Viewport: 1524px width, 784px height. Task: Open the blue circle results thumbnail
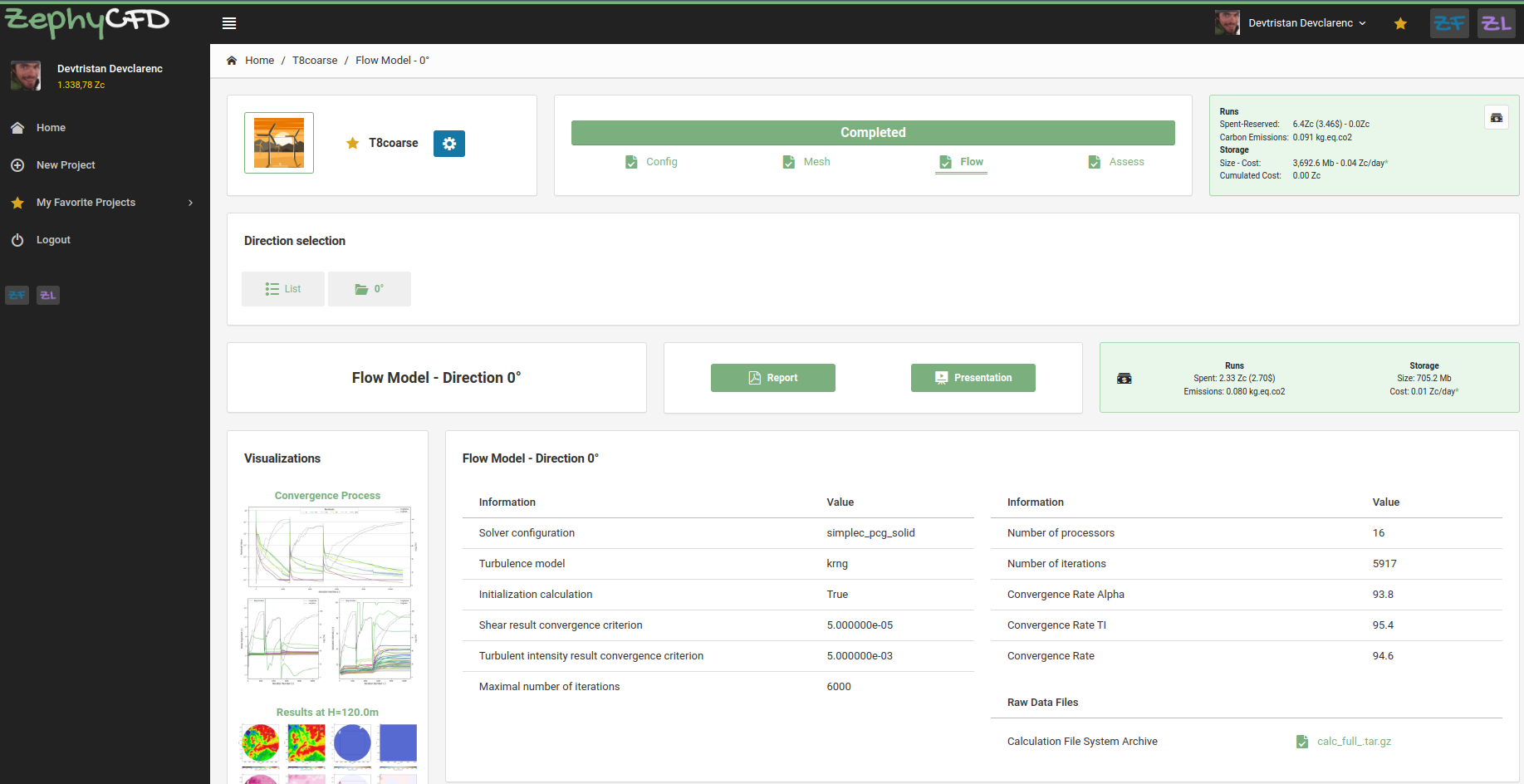(352, 743)
